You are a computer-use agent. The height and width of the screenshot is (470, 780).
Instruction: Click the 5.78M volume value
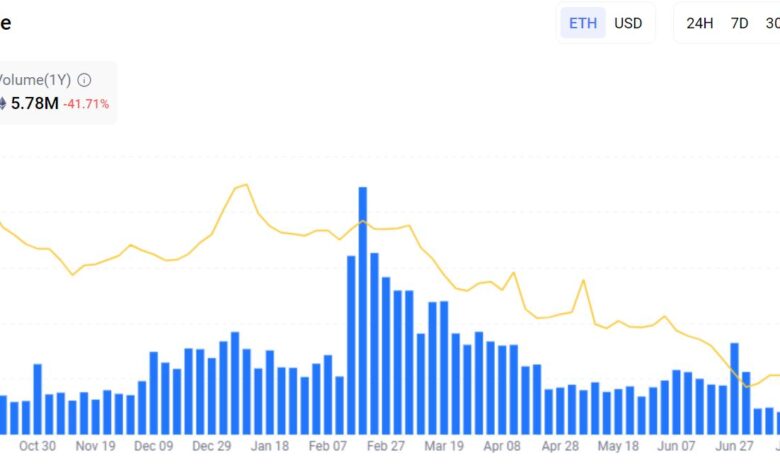(x=34, y=103)
